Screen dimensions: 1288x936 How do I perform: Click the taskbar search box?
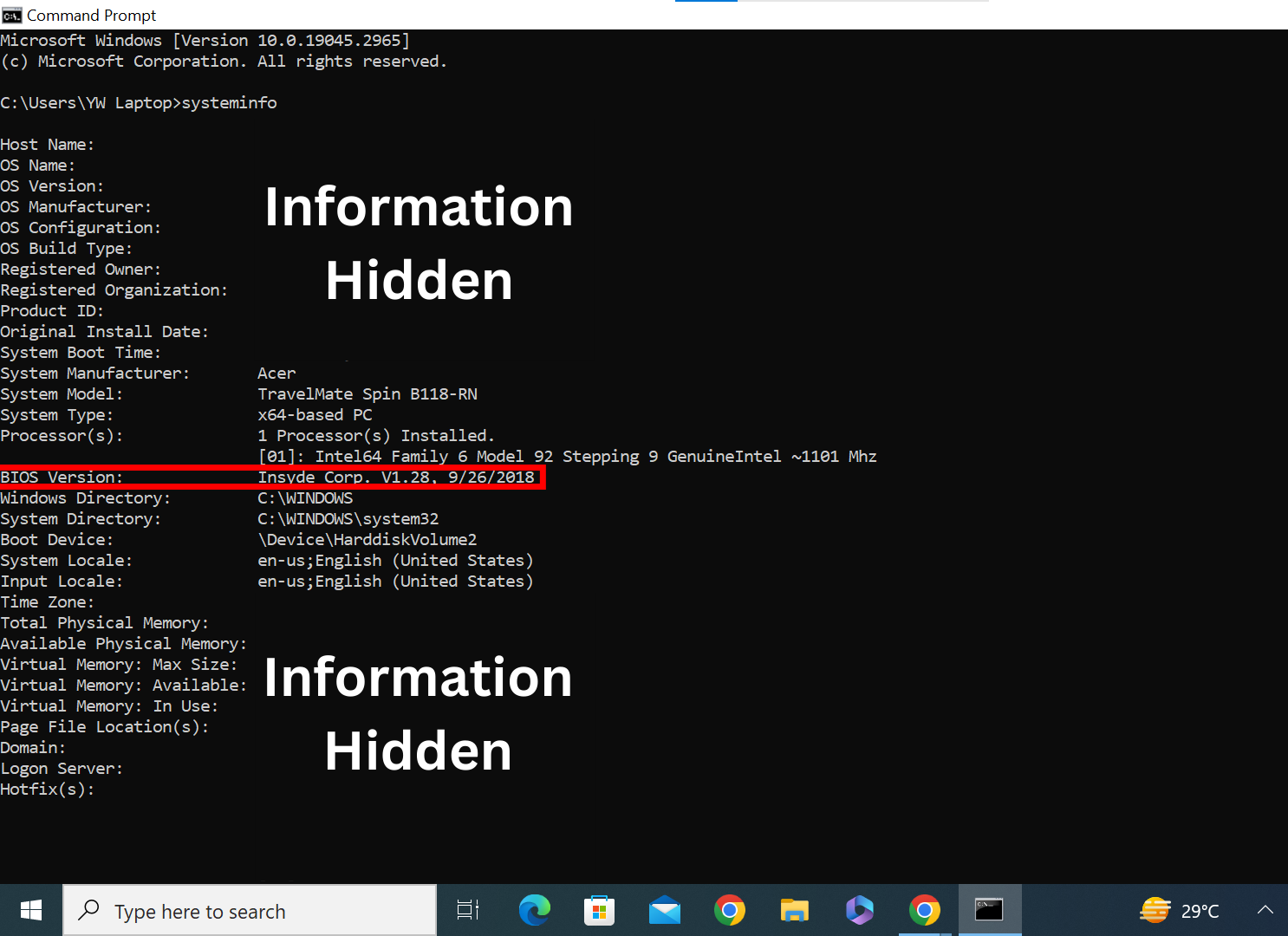250,910
